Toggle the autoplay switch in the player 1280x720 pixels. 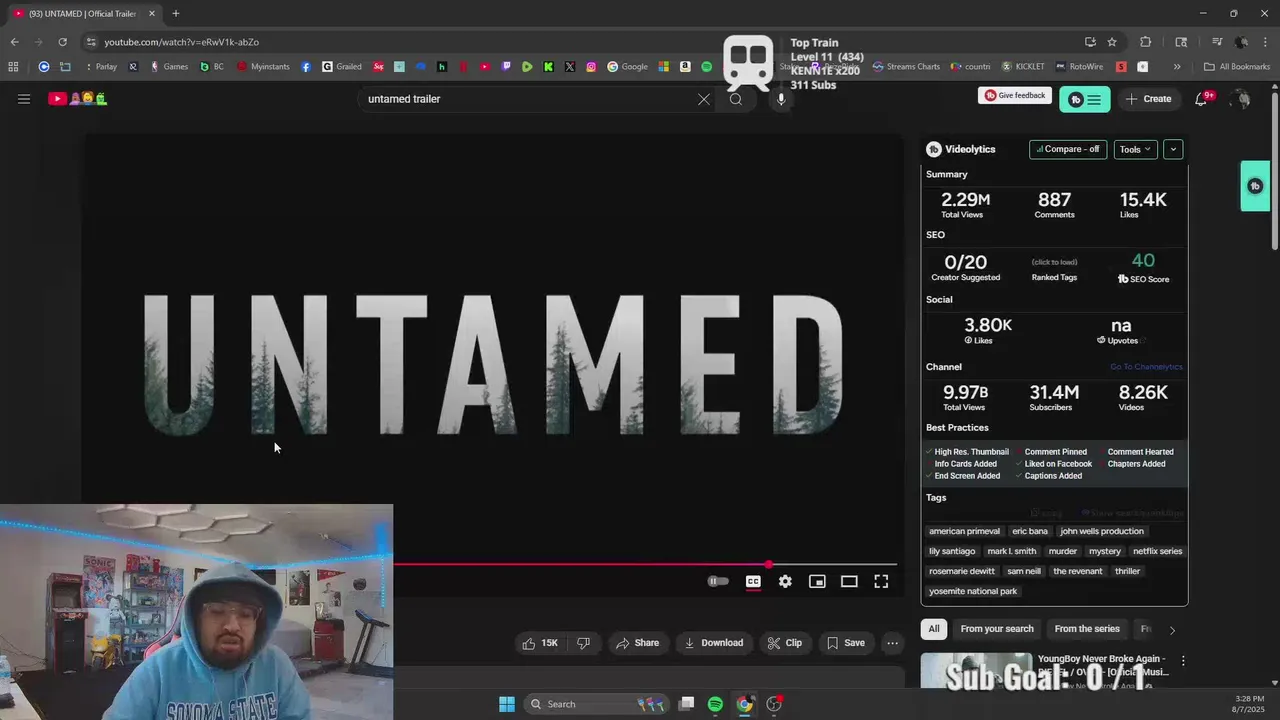point(718,581)
